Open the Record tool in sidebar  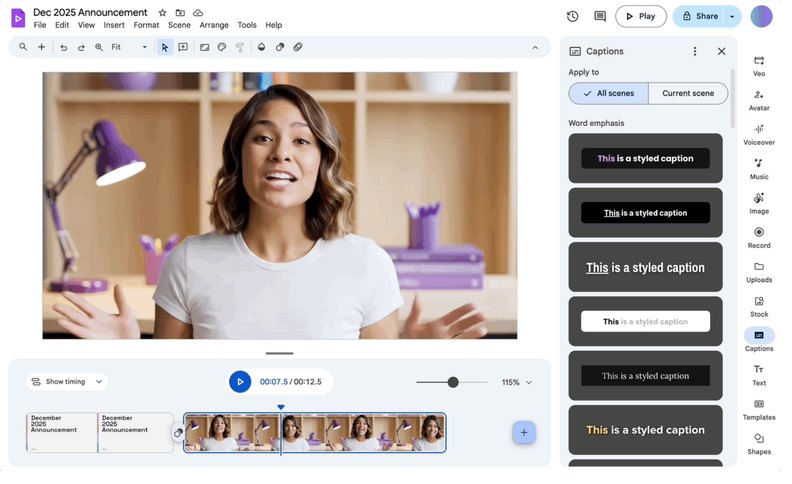click(x=759, y=237)
